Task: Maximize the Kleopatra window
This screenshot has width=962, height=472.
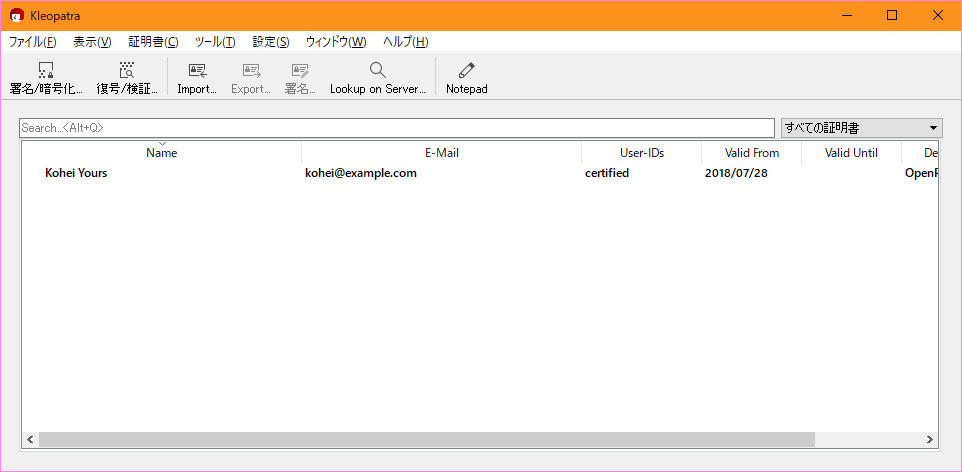Action: coord(892,16)
